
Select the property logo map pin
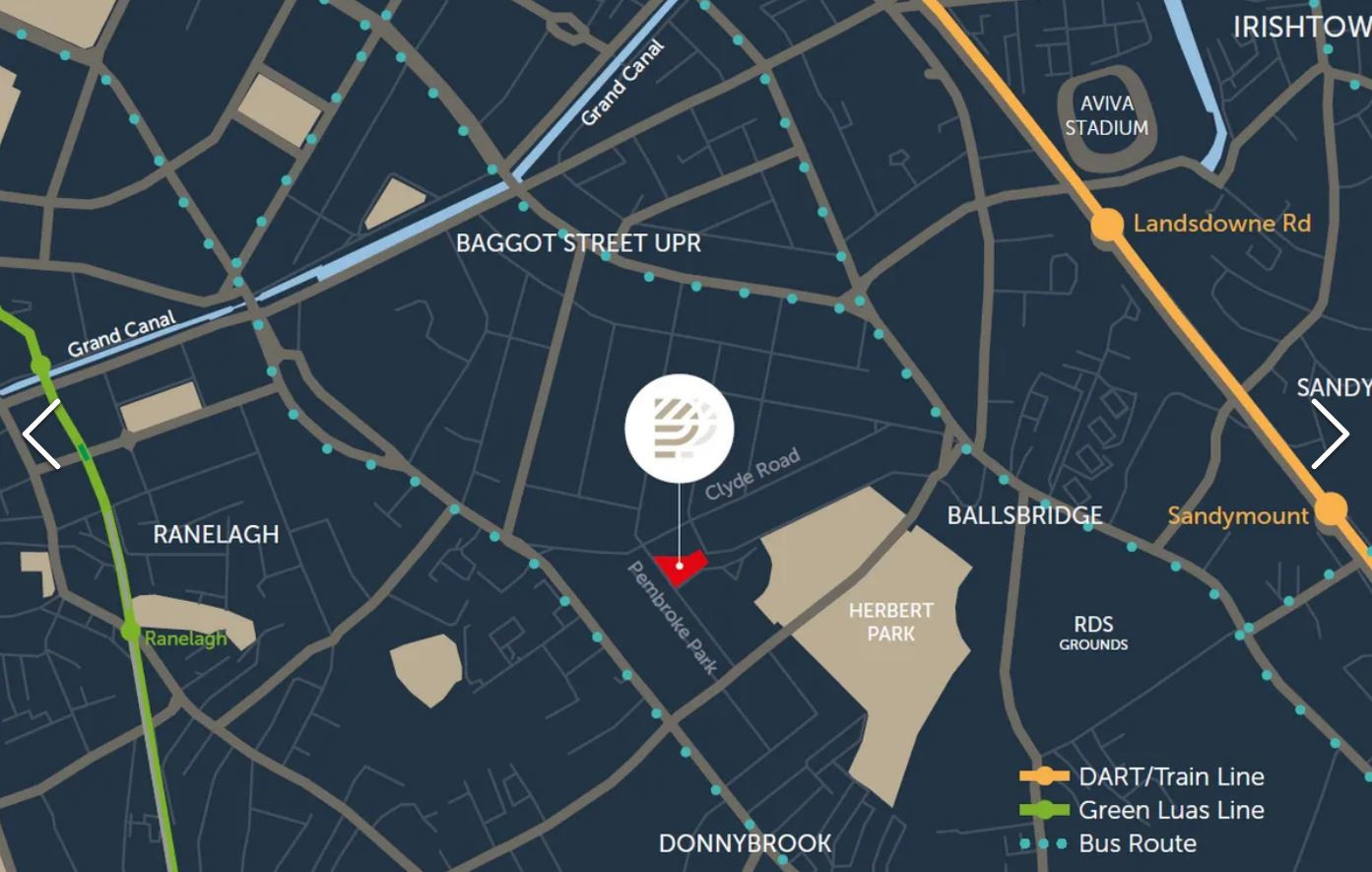click(680, 429)
